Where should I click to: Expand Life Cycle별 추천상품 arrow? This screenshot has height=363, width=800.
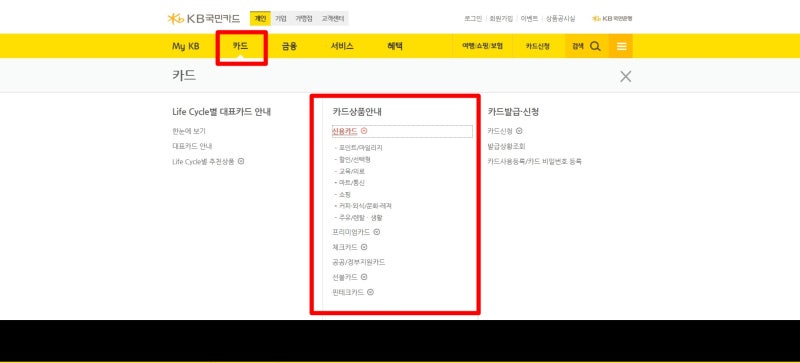click(x=241, y=161)
